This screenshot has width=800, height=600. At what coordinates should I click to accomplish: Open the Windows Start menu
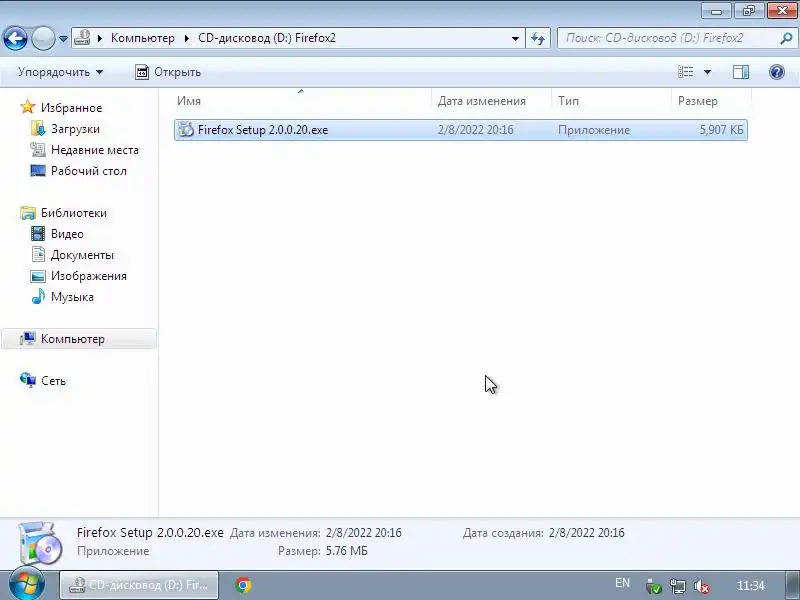[x=27, y=585]
